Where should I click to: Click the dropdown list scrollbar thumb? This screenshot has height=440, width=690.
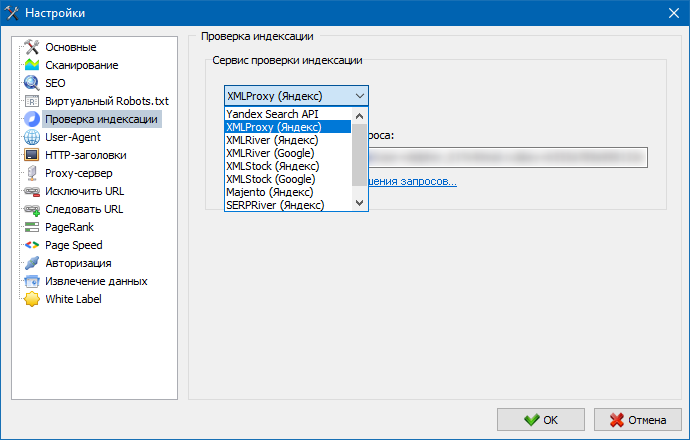[360, 154]
